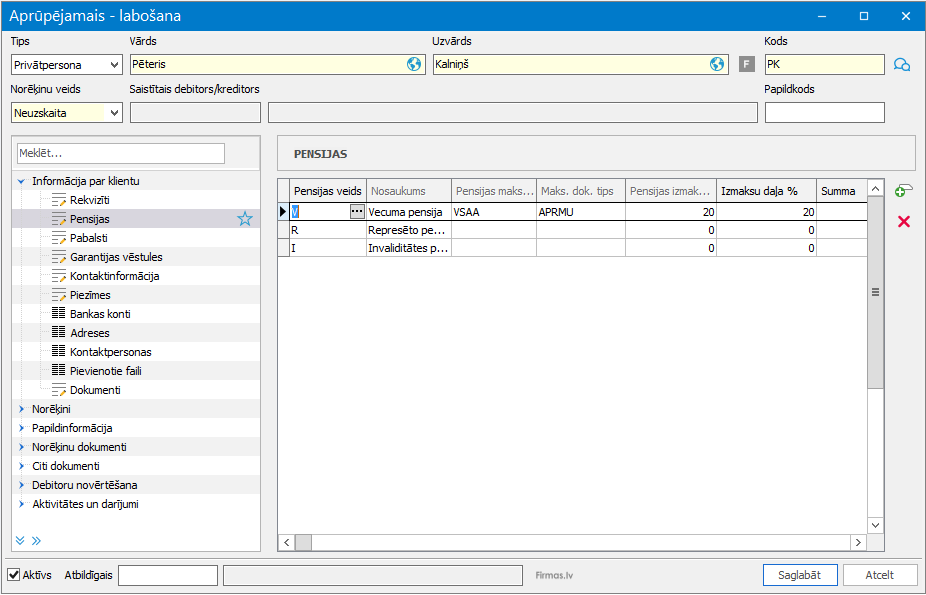The height and width of the screenshot is (595, 926).
Task: Click the globe icon in the Vārds field
Action: click(414, 64)
